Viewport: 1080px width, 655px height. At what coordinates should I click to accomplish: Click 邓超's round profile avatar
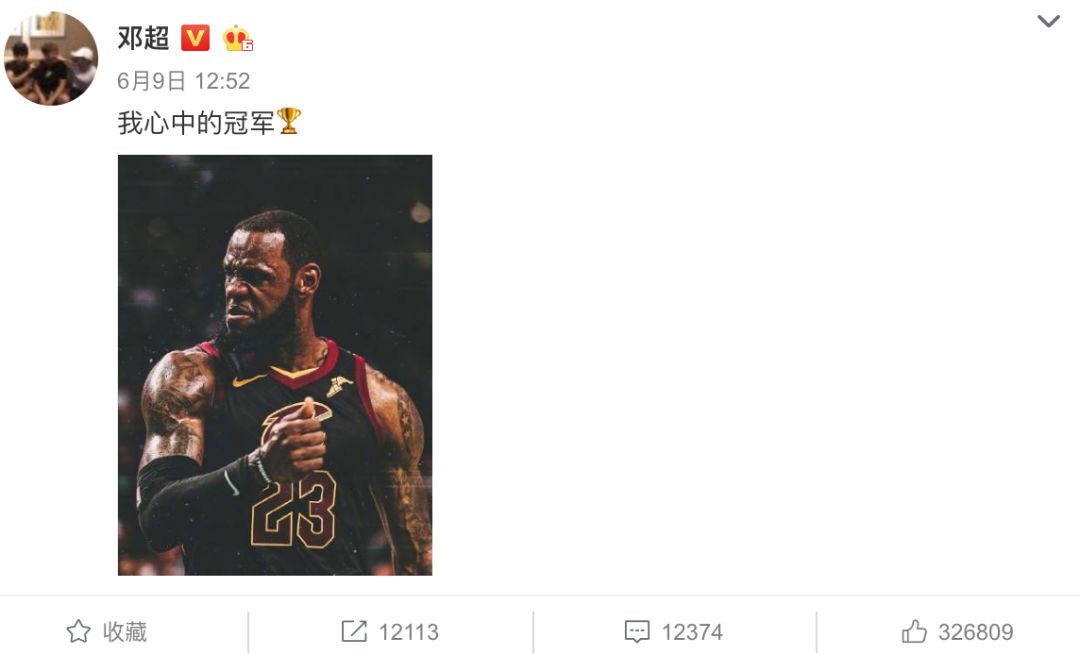(x=51, y=58)
